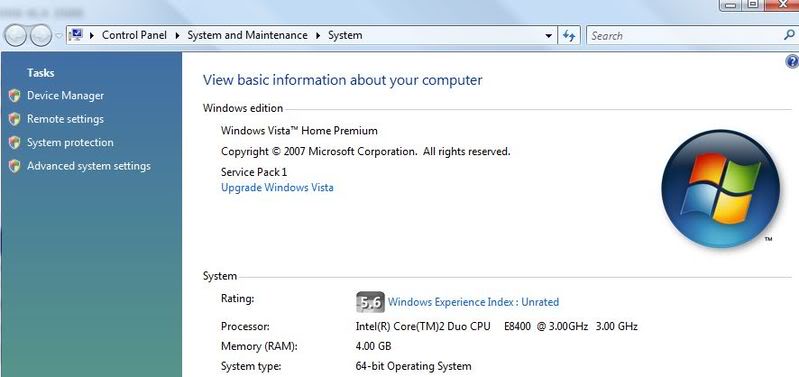Image resolution: width=799 pixels, height=377 pixels.
Task: Click View basic information about your computer heading
Action: [x=342, y=80]
